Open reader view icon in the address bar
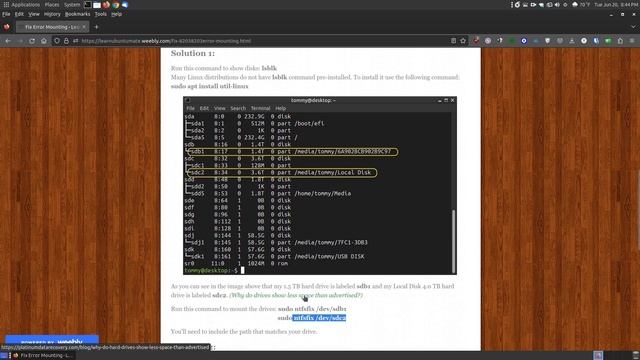The height and width of the screenshot is (360, 640). pyautogui.click(x=453, y=41)
